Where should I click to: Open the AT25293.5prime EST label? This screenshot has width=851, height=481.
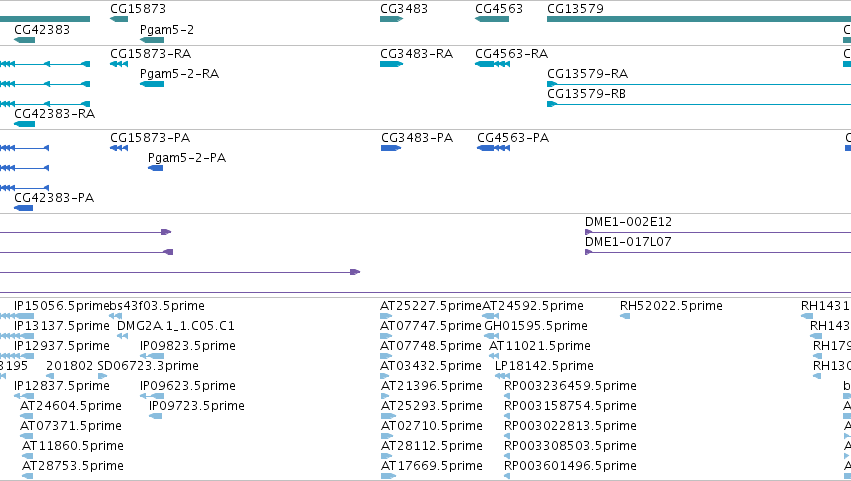pyautogui.click(x=431, y=406)
